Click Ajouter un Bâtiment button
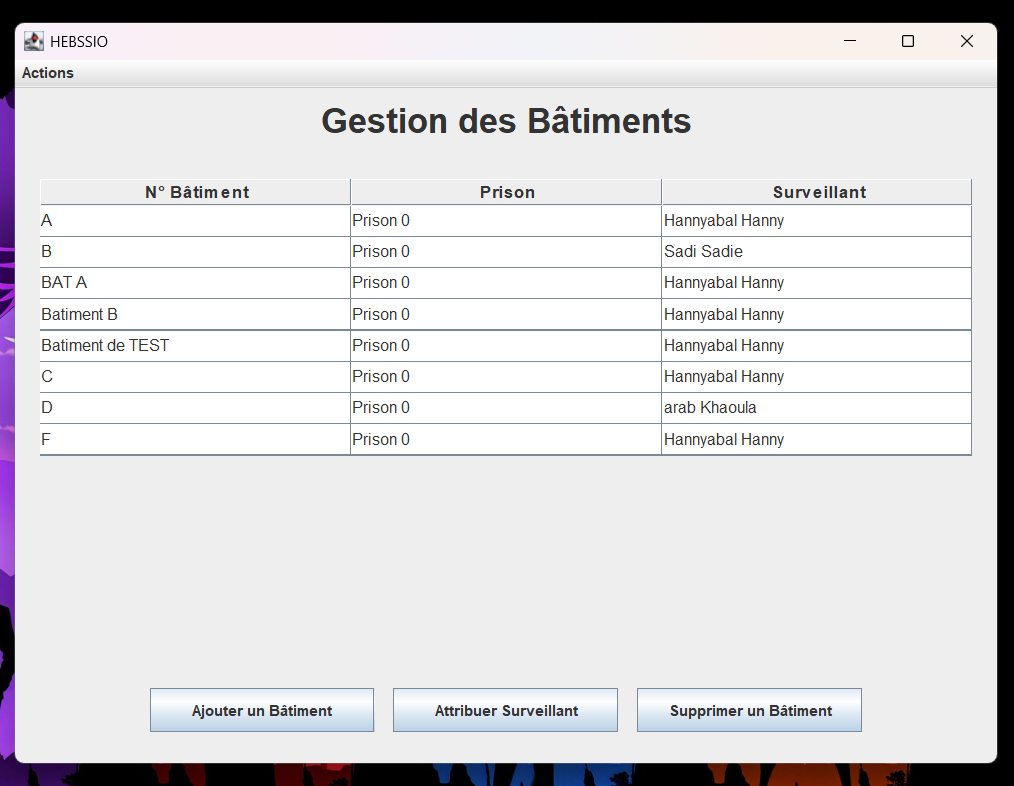This screenshot has width=1014, height=786. [x=262, y=710]
